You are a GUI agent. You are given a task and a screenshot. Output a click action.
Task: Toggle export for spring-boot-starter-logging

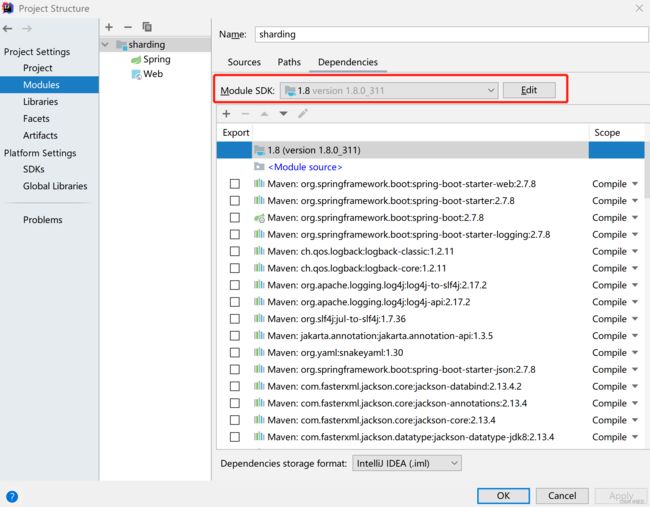click(x=235, y=234)
